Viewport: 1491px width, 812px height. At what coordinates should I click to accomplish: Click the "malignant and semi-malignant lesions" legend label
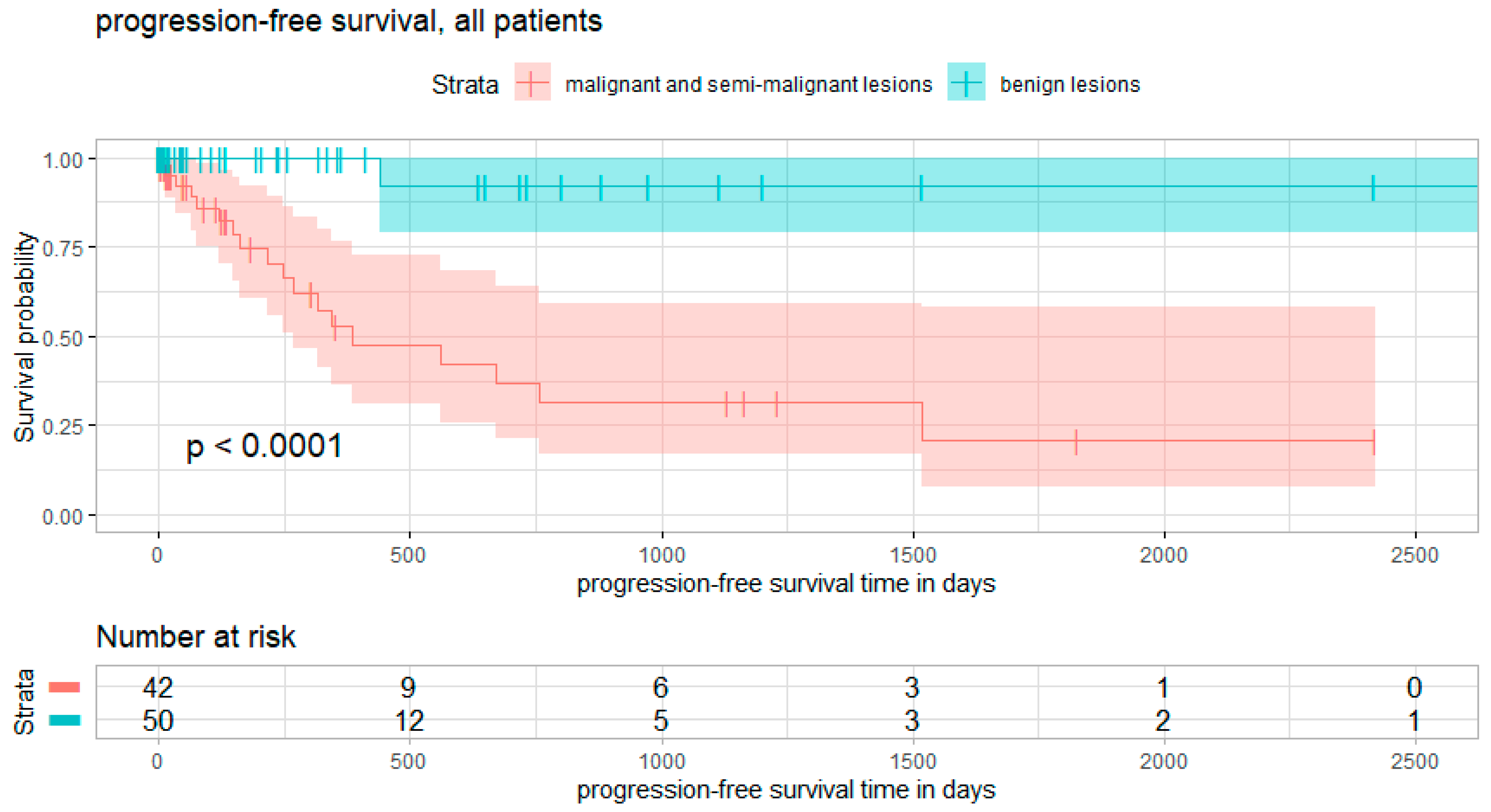[x=748, y=85]
